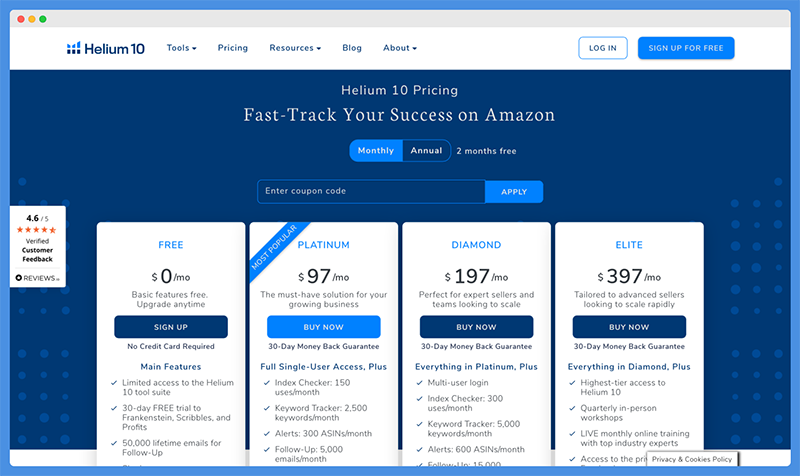Screen dimensions: 800x476
Task: Expand the Resources dropdown menu
Action: pyautogui.click(x=295, y=48)
